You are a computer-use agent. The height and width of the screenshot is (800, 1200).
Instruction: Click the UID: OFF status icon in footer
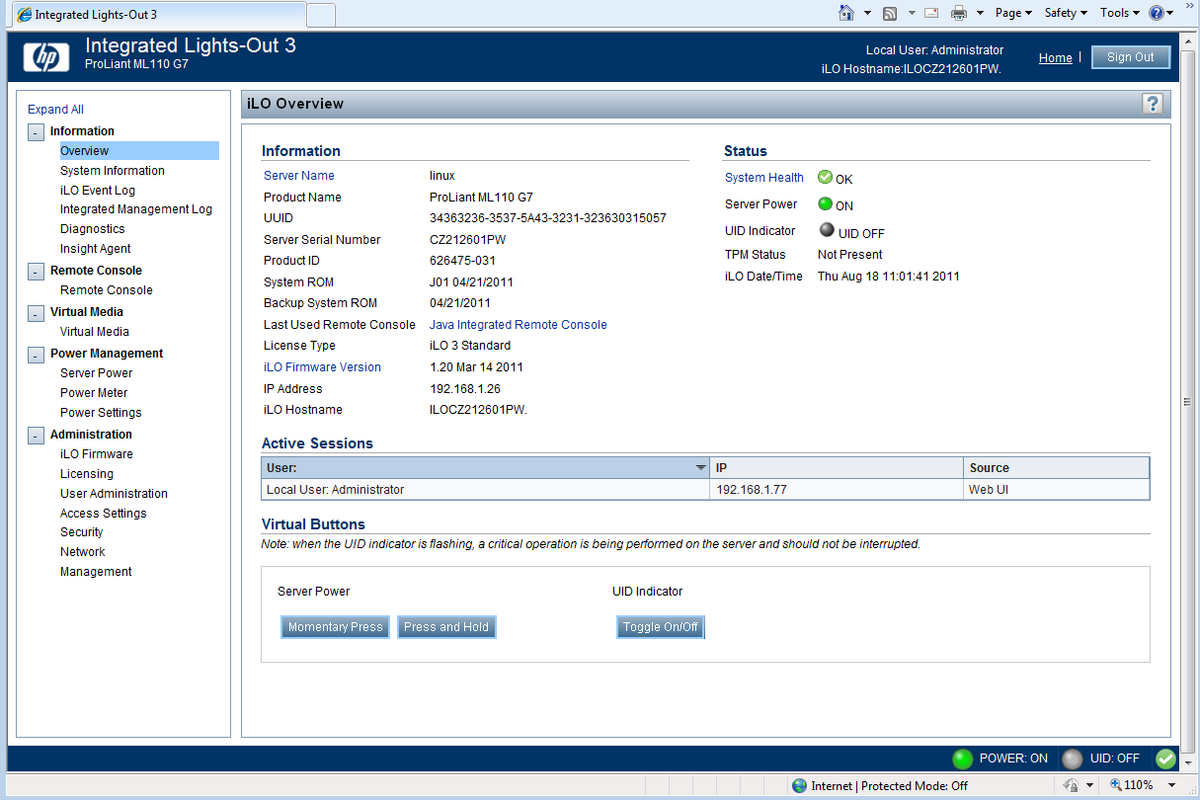[1073, 758]
